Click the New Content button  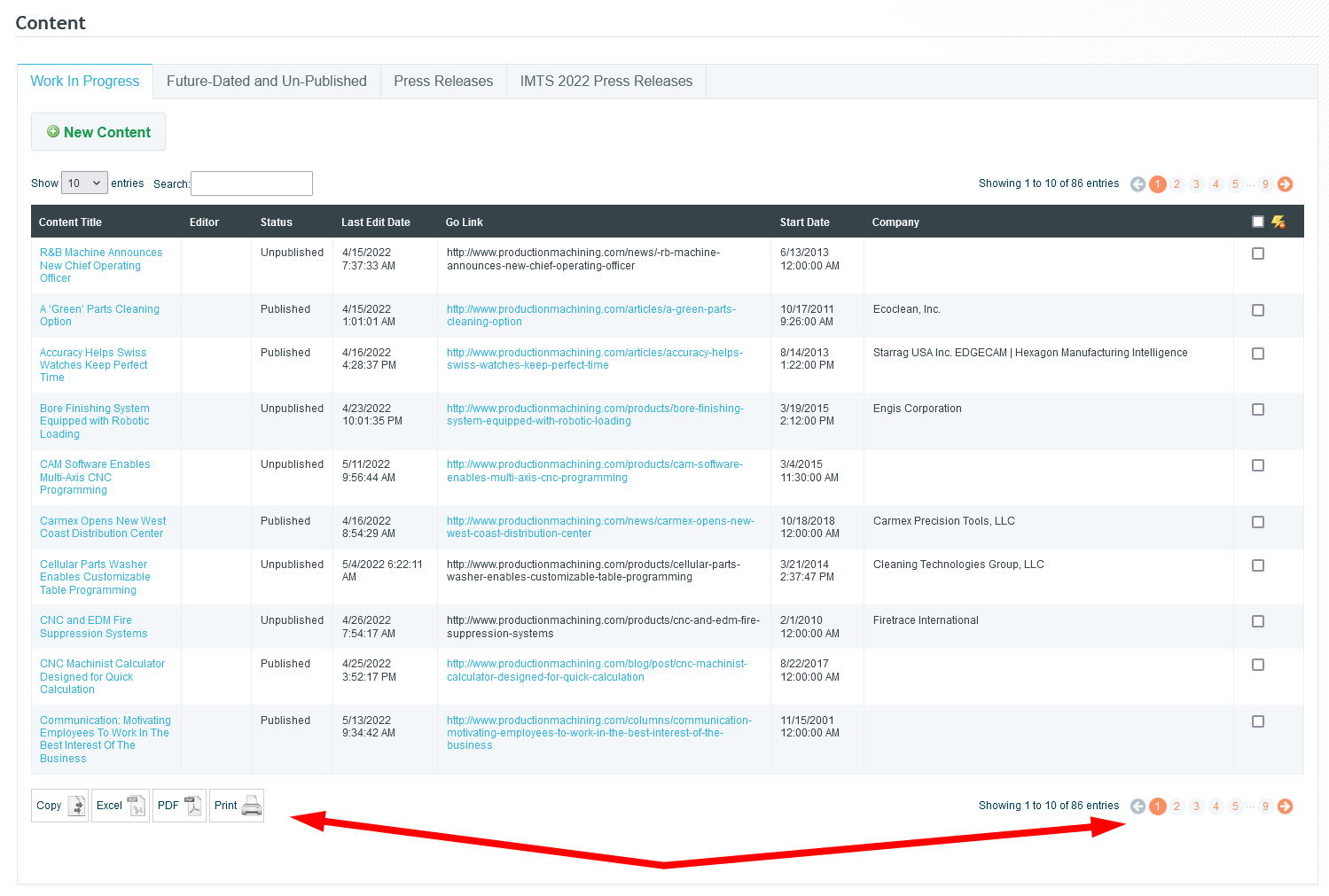pyautogui.click(x=98, y=132)
